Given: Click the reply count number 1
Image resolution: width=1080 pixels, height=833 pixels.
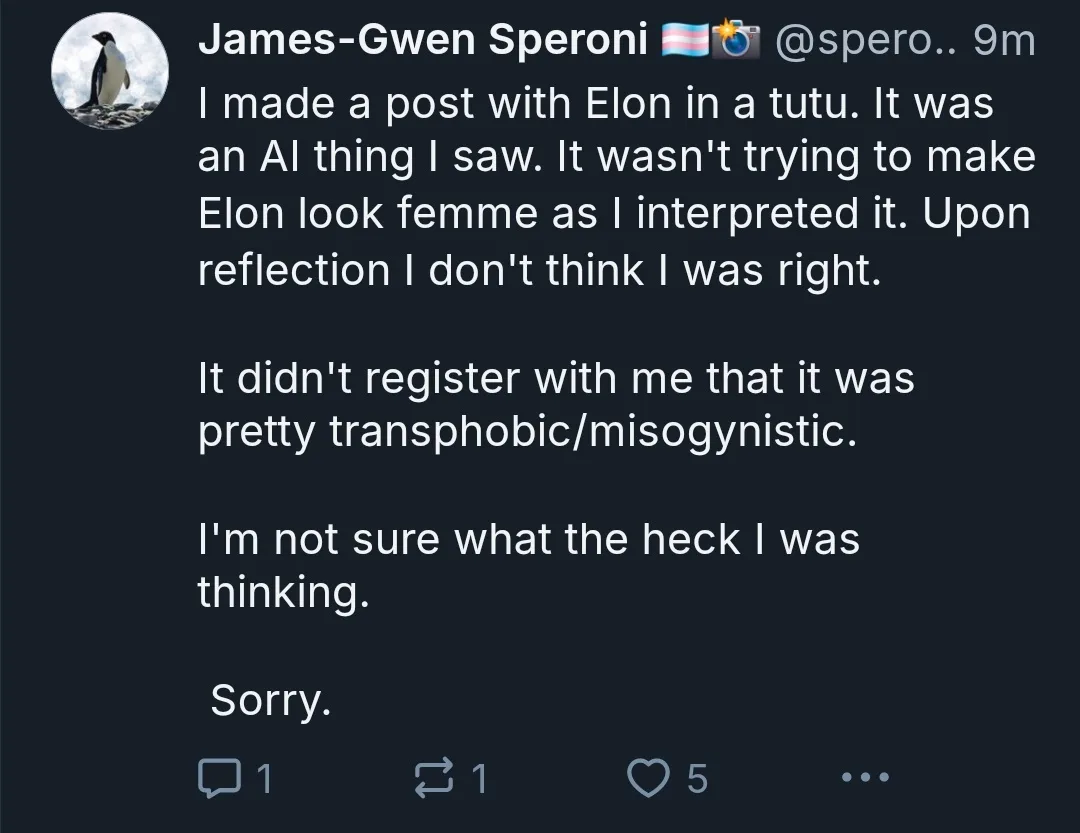Looking at the screenshot, I should point(264,779).
